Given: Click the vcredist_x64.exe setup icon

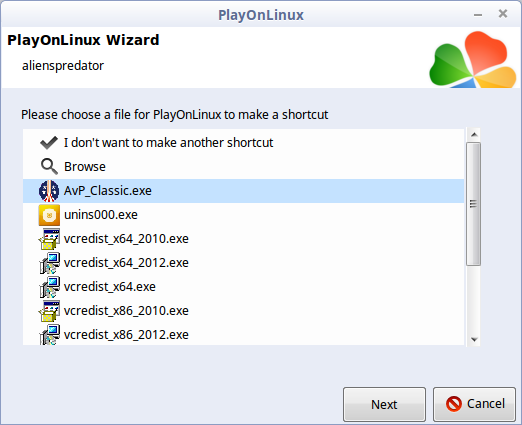Looking at the screenshot, I should [x=49, y=287].
